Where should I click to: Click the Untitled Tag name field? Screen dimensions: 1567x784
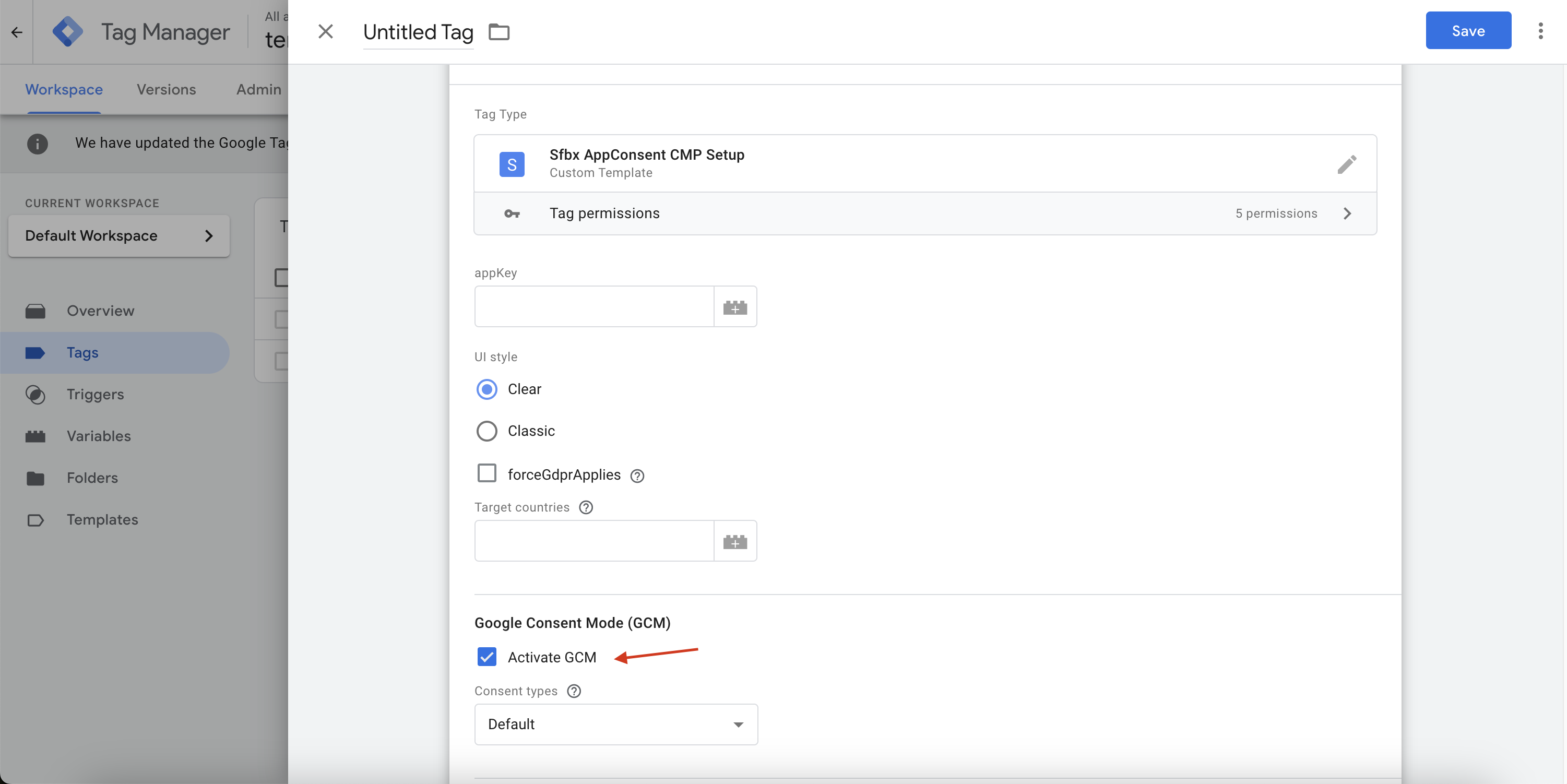418,32
